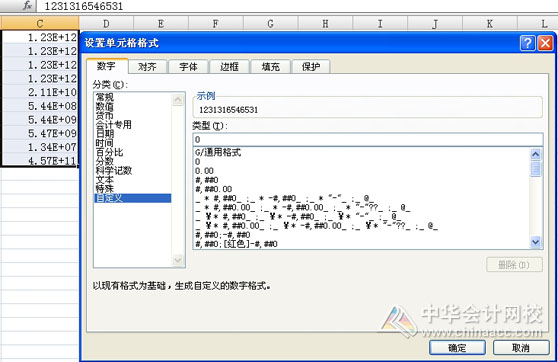Click the fx insert function icon
558x362 pixels.
tap(27, 6)
